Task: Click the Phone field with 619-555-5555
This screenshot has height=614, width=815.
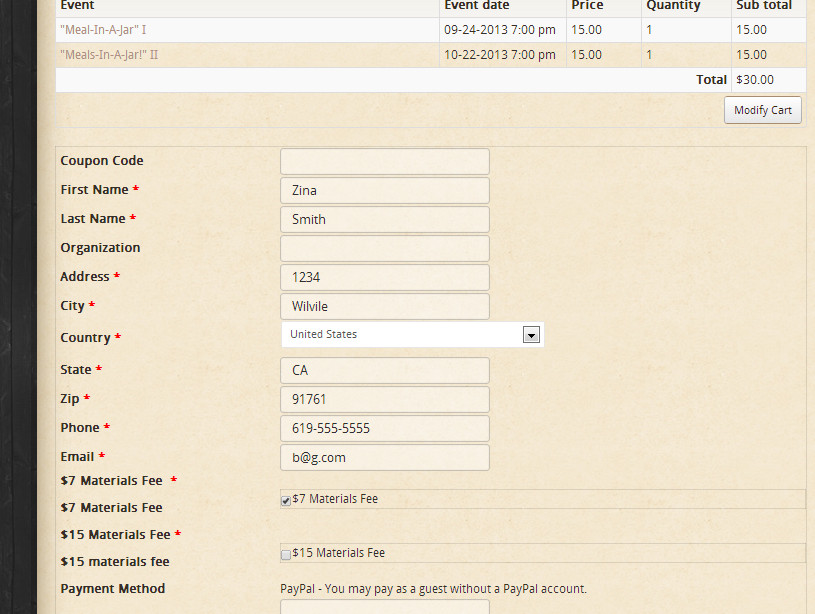Action: point(385,429)
